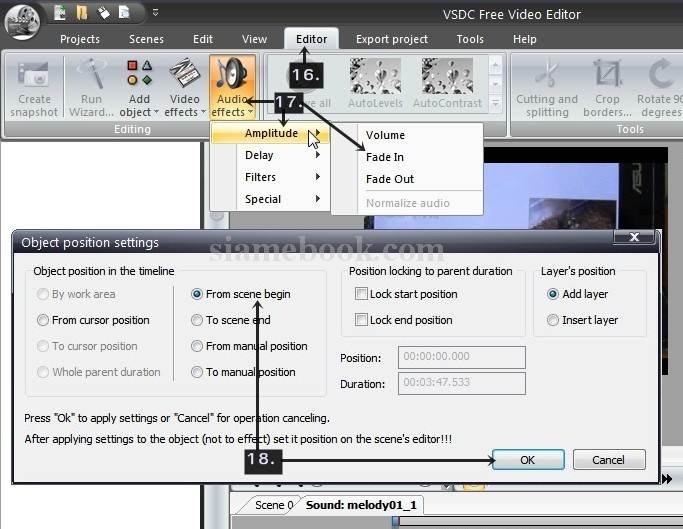This screenshot has height=529, width=683.
Task: Open the Tools ribbon tab
Action: [x=470, y=39]
